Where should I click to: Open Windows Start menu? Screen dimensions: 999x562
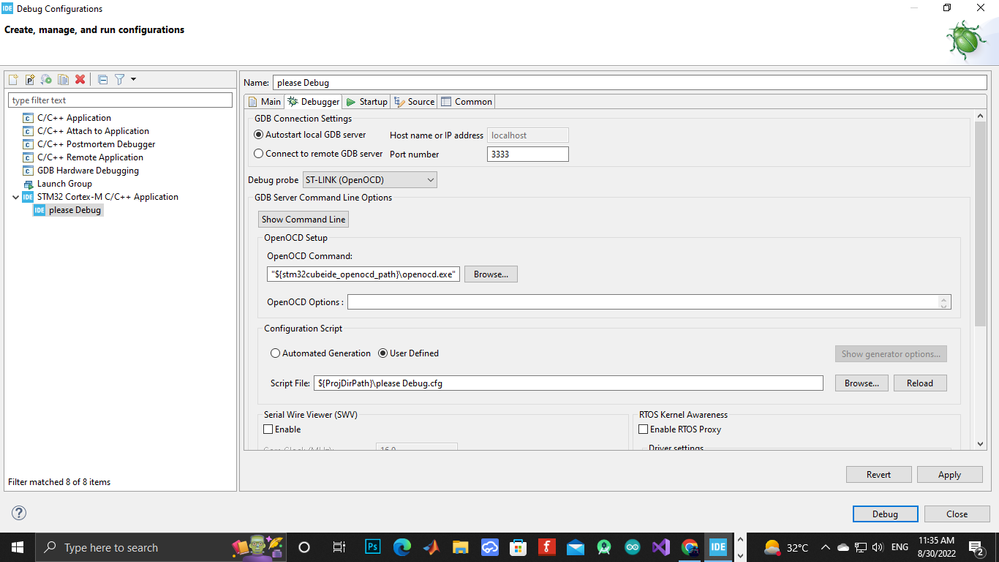[17, 547]
